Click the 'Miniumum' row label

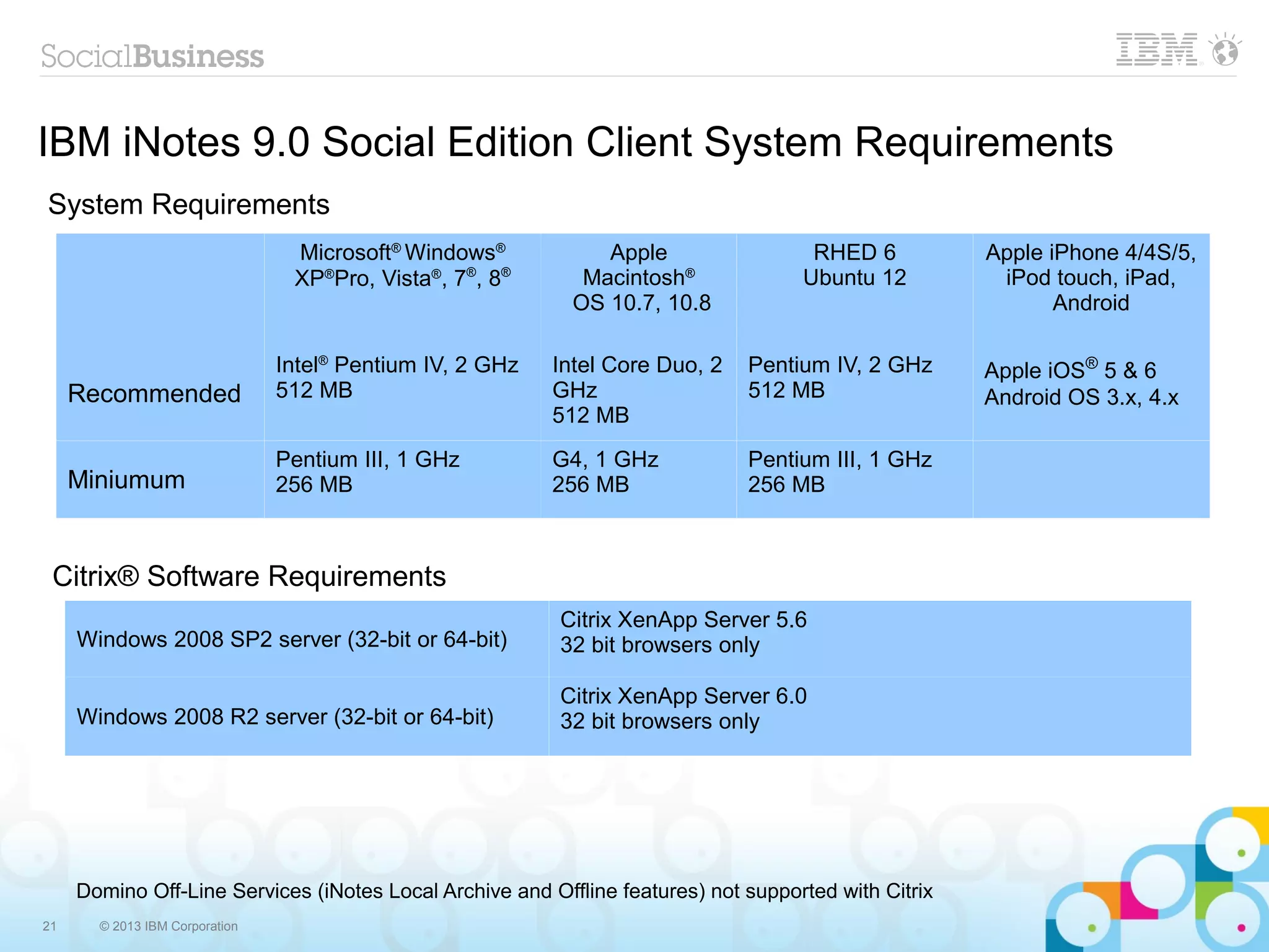pyautogui.click(x=126, y=479)
